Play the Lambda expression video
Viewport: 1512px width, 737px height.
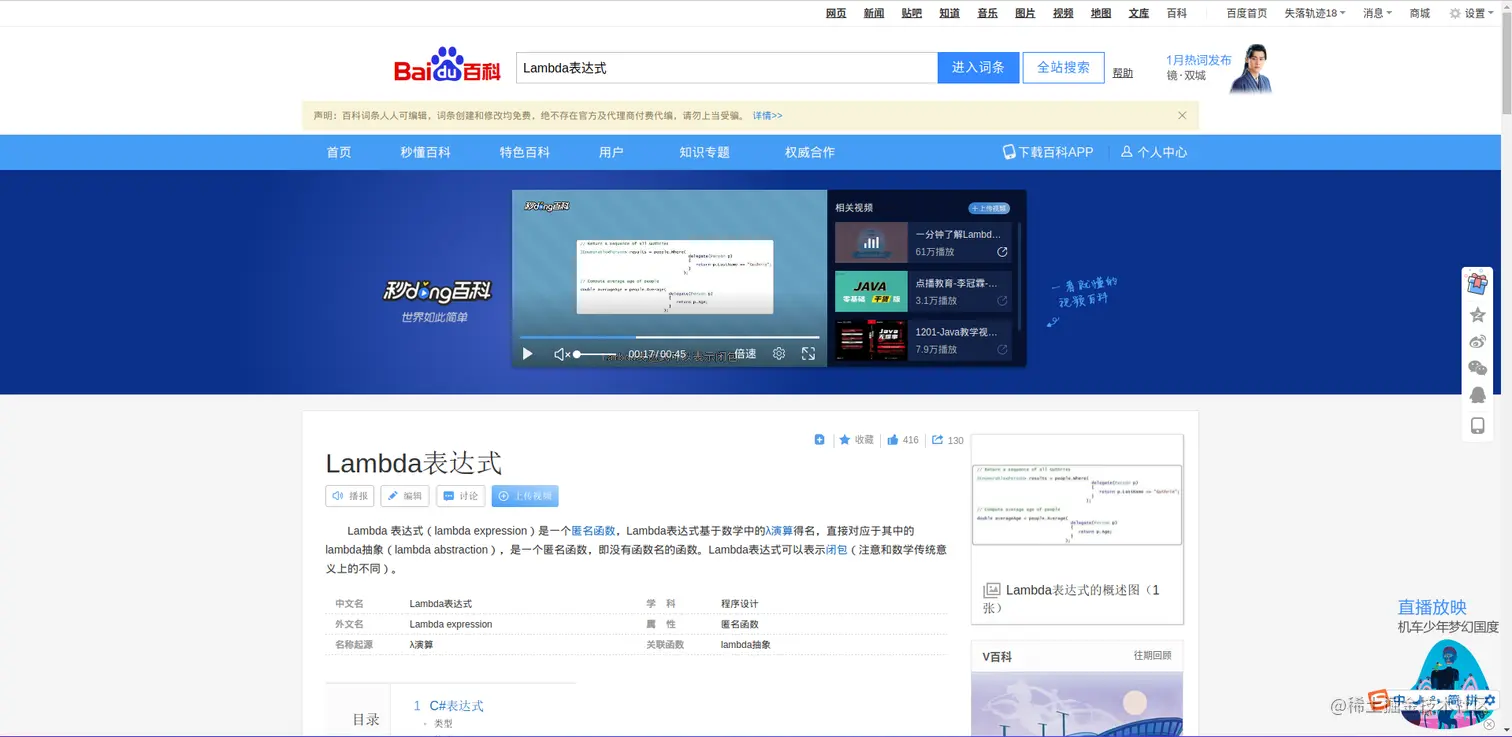(x=527, y=354)
